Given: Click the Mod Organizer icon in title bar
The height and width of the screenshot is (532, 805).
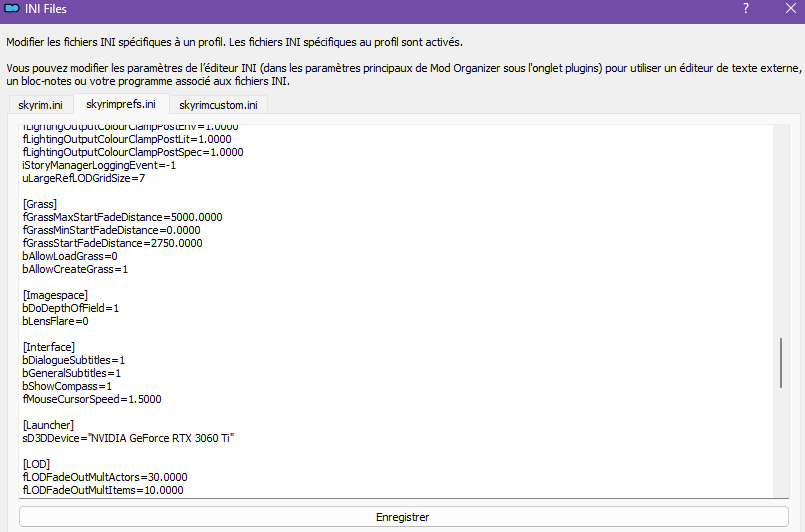Looking at the screenshot, I should click(12, 9).
